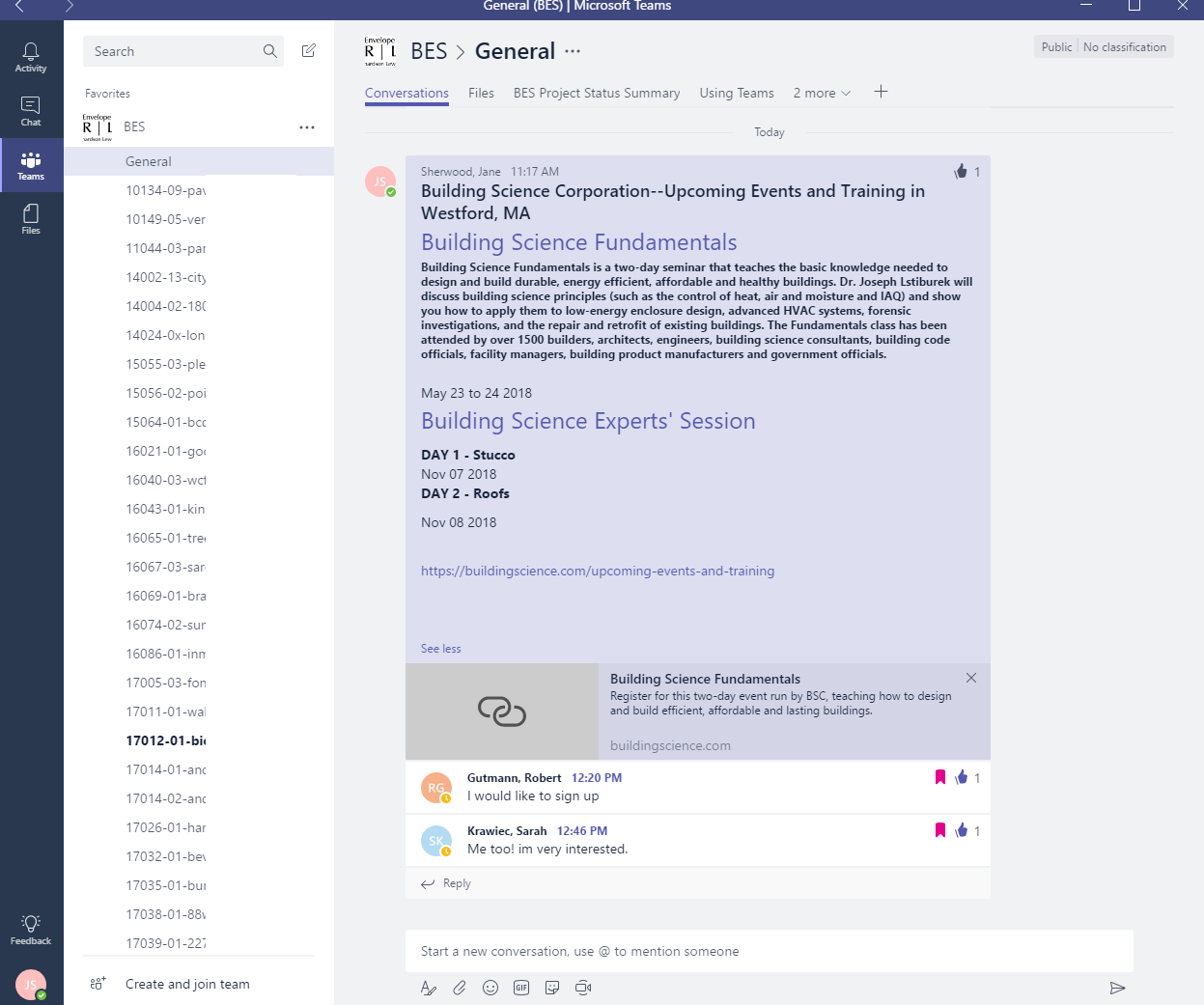Viewport: 1204px width, 1005px height.
Task: Click the link preview thumbnail image
Action: point(502,712)
